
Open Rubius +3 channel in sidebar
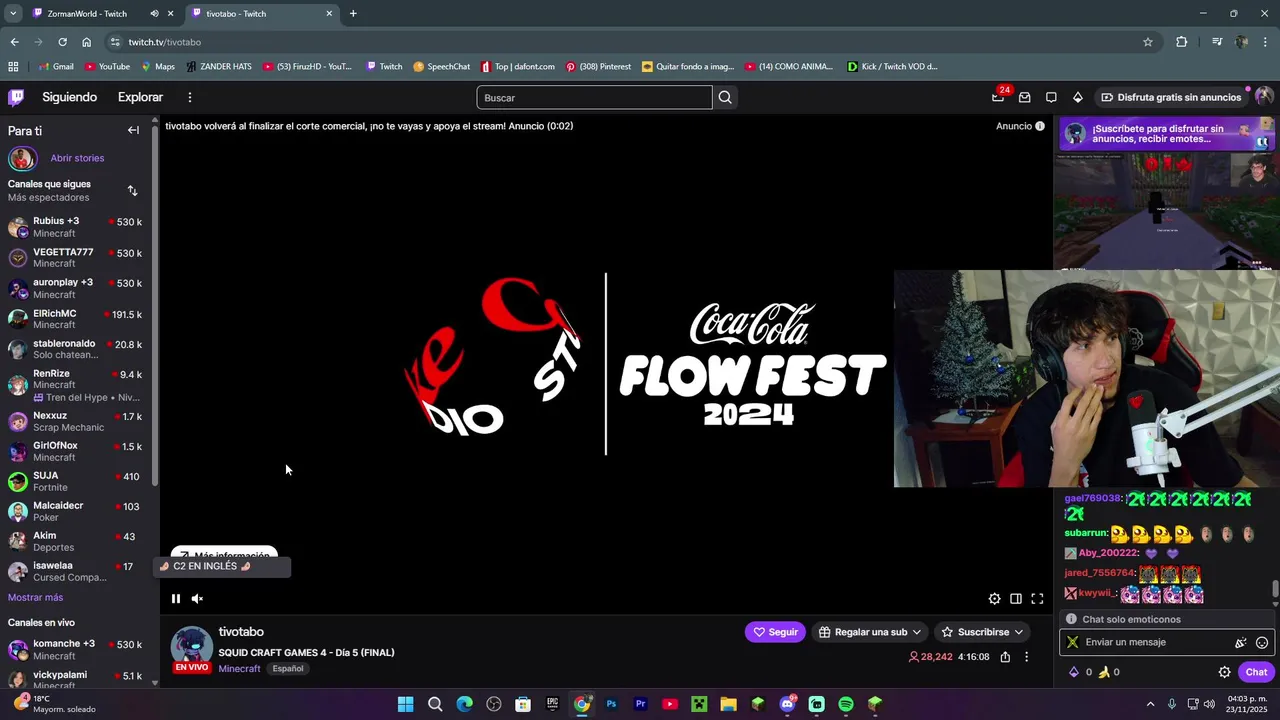pyautogui.click(x=76, y=227)
